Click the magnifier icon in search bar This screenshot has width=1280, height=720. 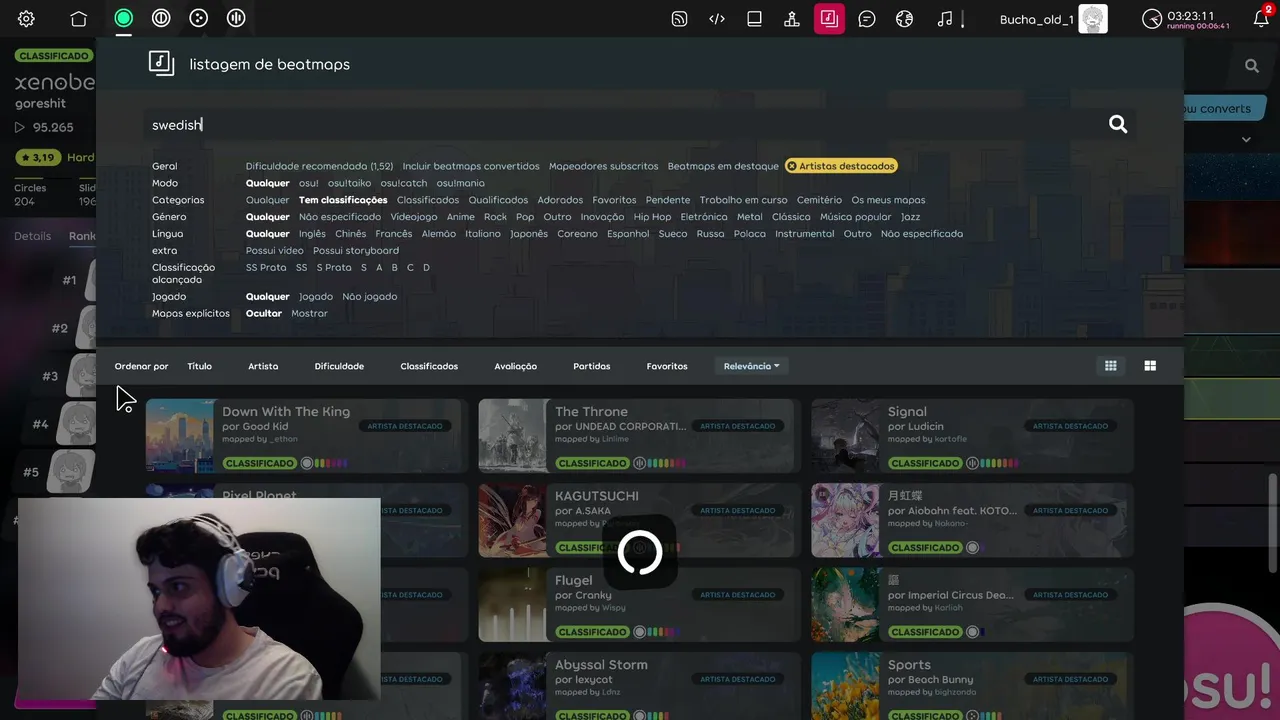click(1118, 124)
